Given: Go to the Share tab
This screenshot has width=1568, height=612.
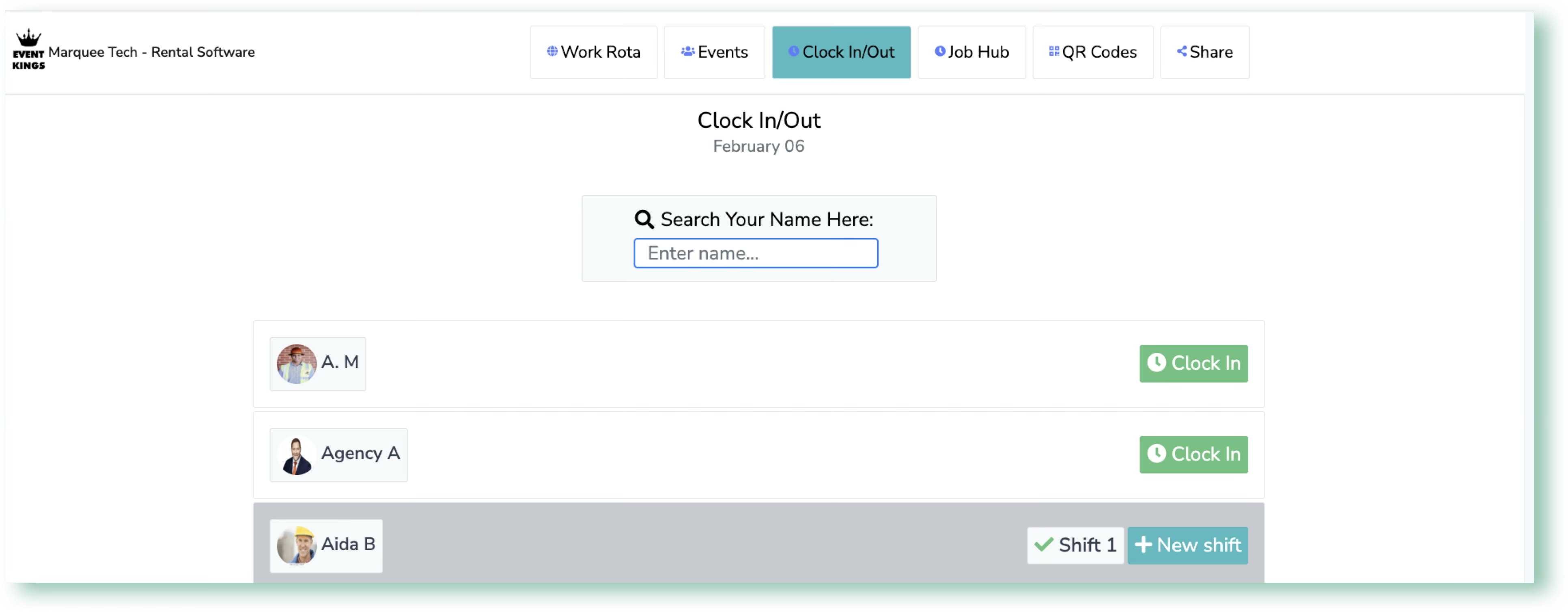Looking at the screenshot, I should click(x=1204, y=52).
